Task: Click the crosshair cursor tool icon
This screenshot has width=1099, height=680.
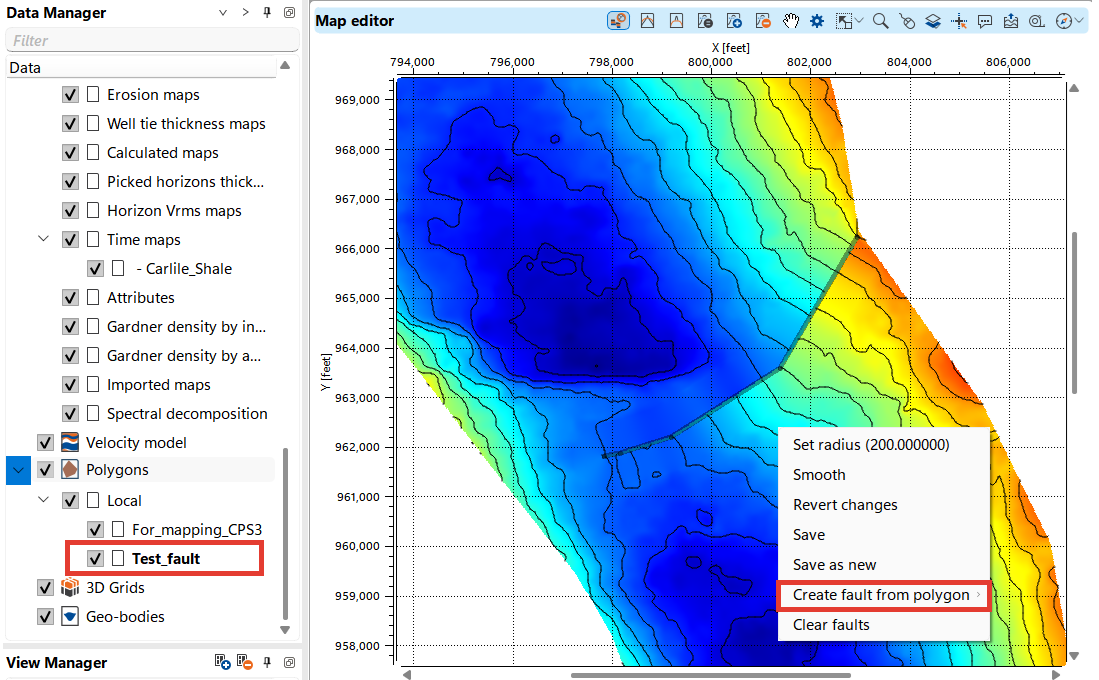Action: [x=958, y=21]
